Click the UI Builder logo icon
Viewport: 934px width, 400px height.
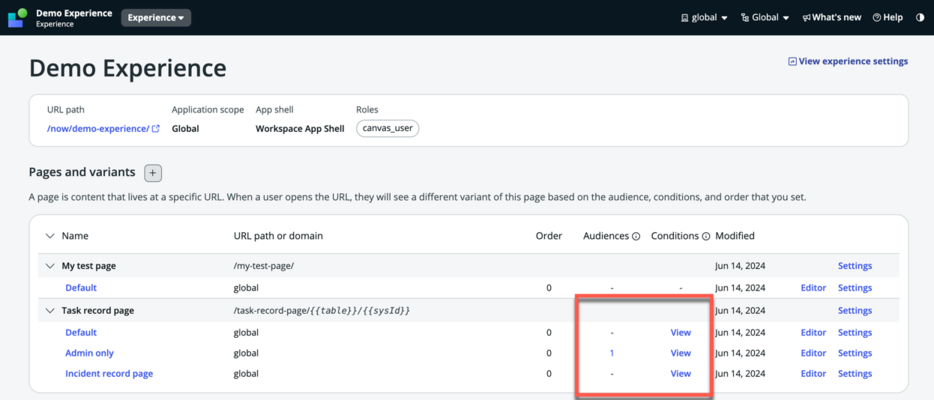[17, 17]
